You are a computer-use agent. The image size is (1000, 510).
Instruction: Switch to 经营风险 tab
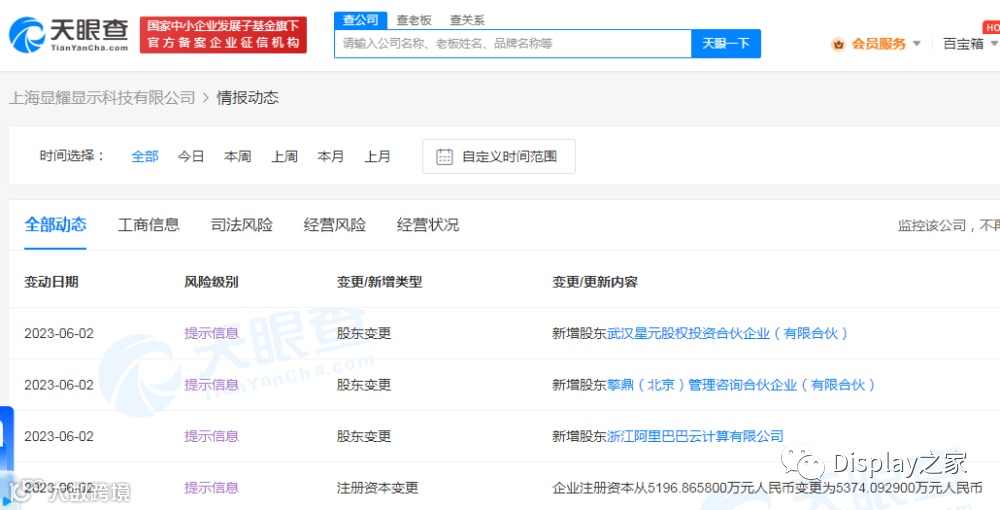[x=335, y=224]
